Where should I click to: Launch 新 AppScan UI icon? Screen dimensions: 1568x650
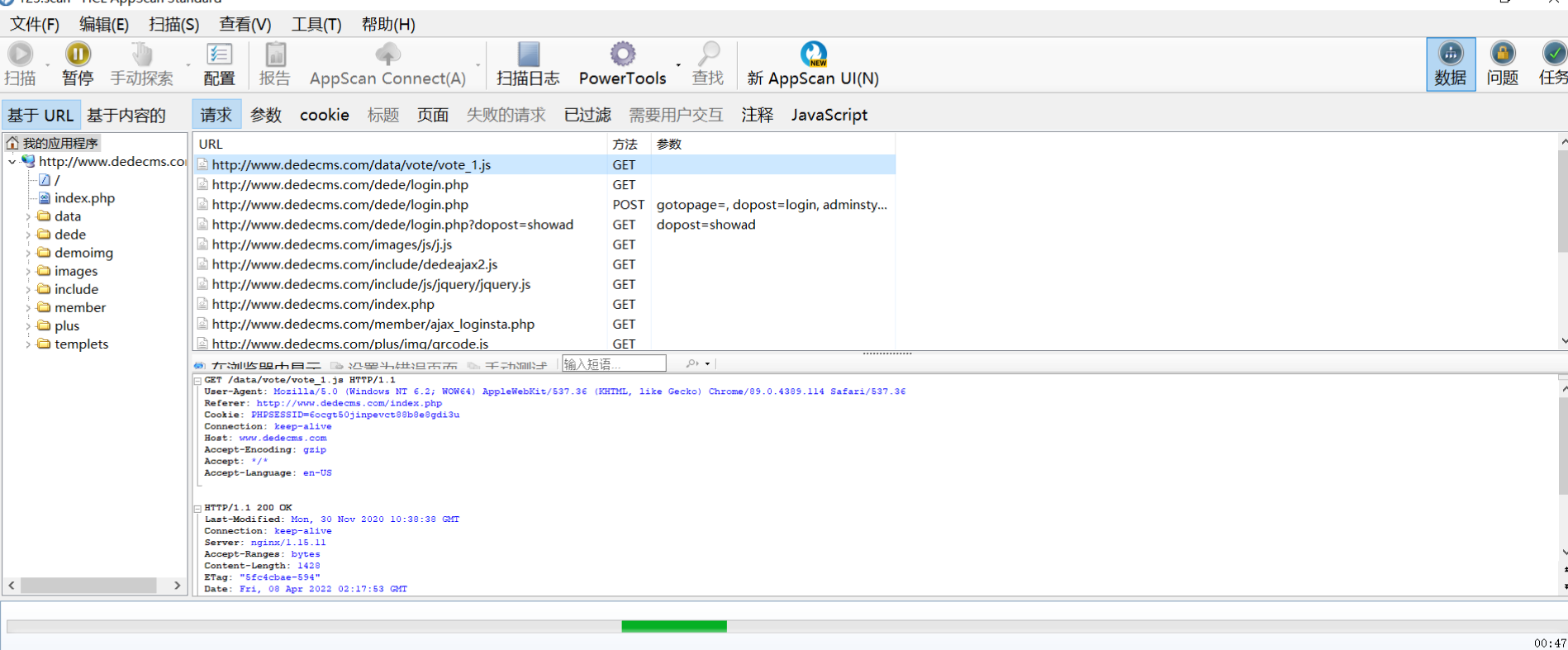tap(814, 55)
